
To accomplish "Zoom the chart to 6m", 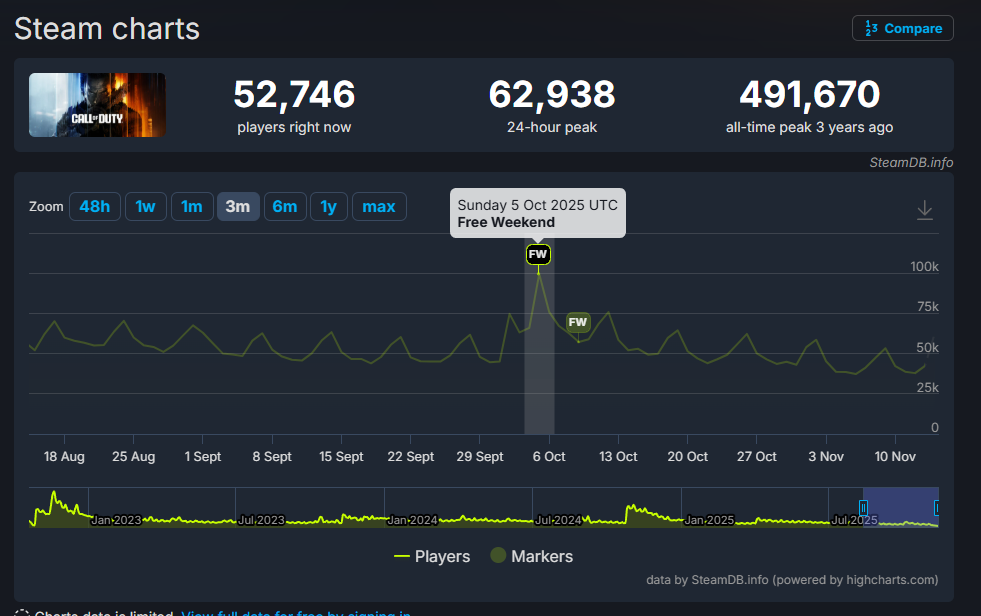I will point(285,206).
